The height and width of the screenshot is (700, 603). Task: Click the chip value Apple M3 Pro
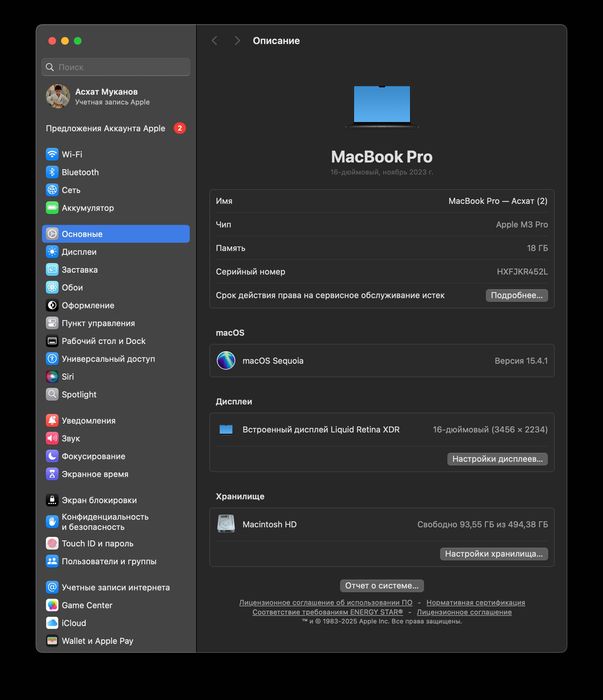pyautogui.click(x=522, y=225)
